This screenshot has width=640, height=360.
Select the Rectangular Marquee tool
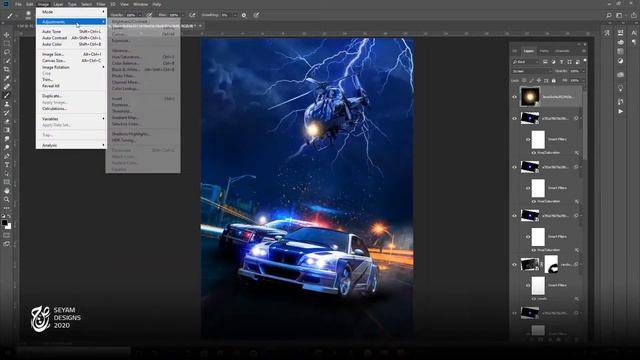[x=7, y=43]
